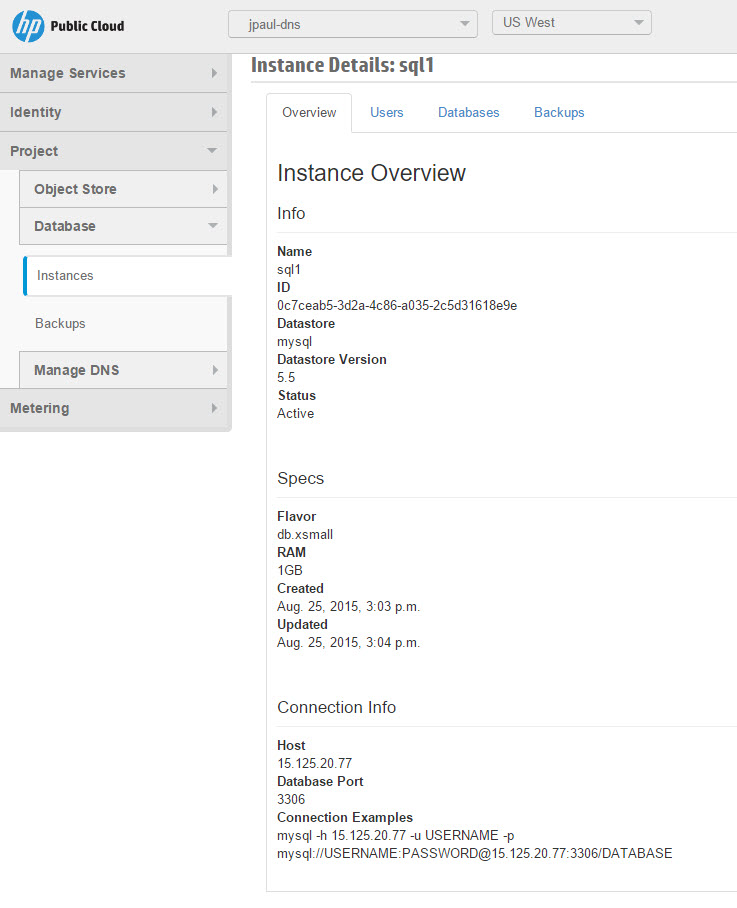Switch to the Databases tab
Screen dimensions: 737x908
point(468,112)
